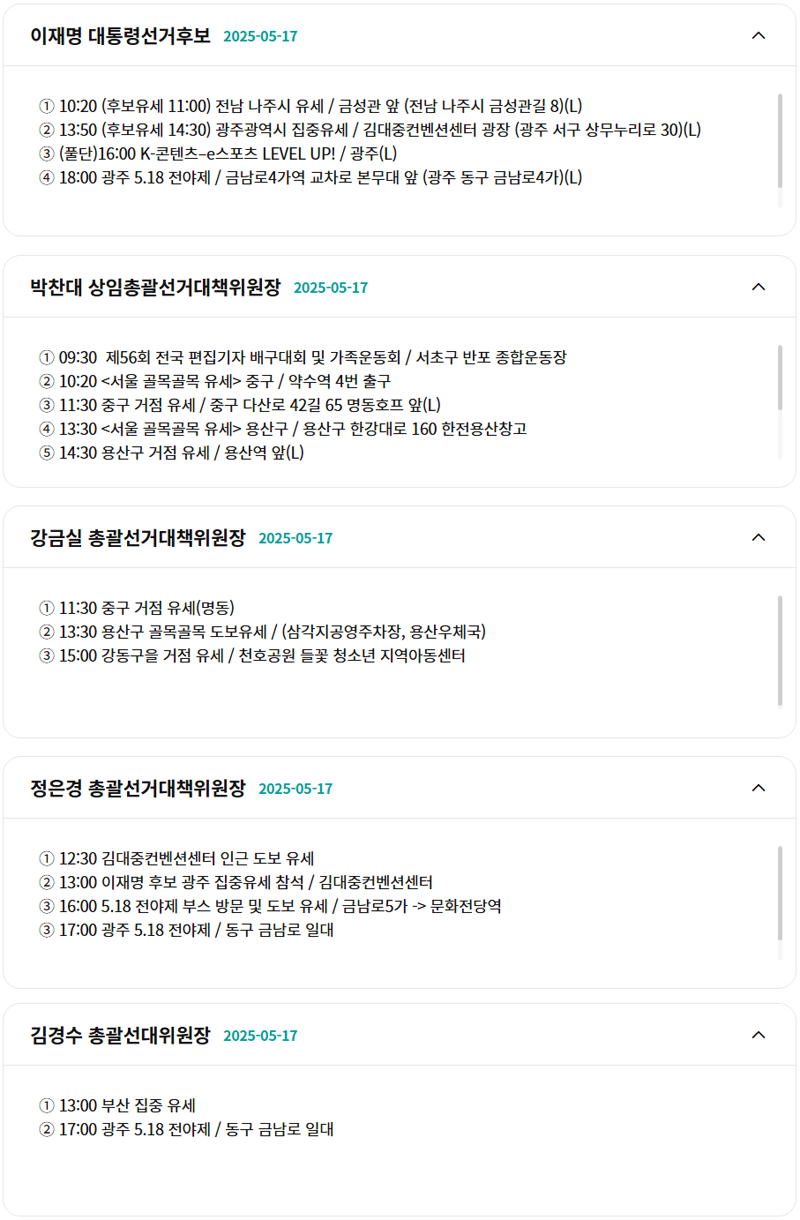Click the 김경수 총괄선대위원장 header title

click(x=121, y=1035)
